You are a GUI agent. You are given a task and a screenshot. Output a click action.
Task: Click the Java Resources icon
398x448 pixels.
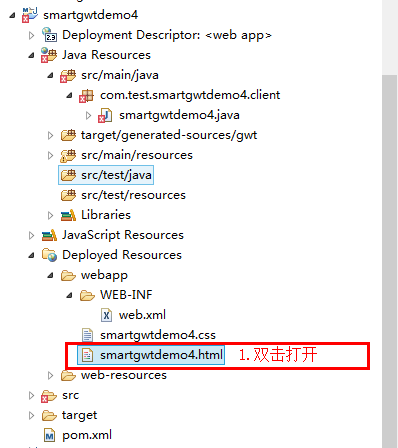[49, 55]
